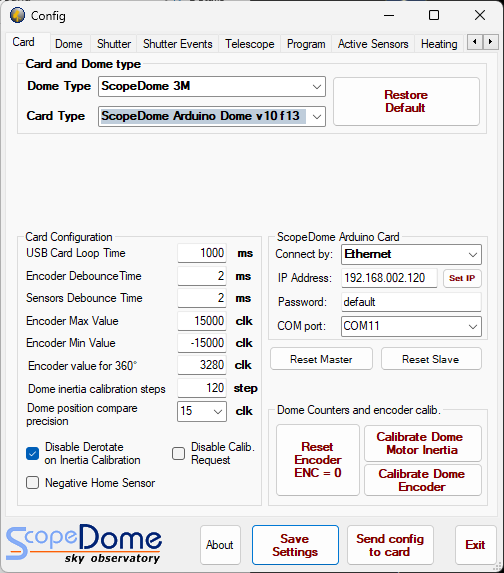Click the Encoder value for 360° field
Screen dimensions: 504x573
pyautogui.click(x=202, y=365)
